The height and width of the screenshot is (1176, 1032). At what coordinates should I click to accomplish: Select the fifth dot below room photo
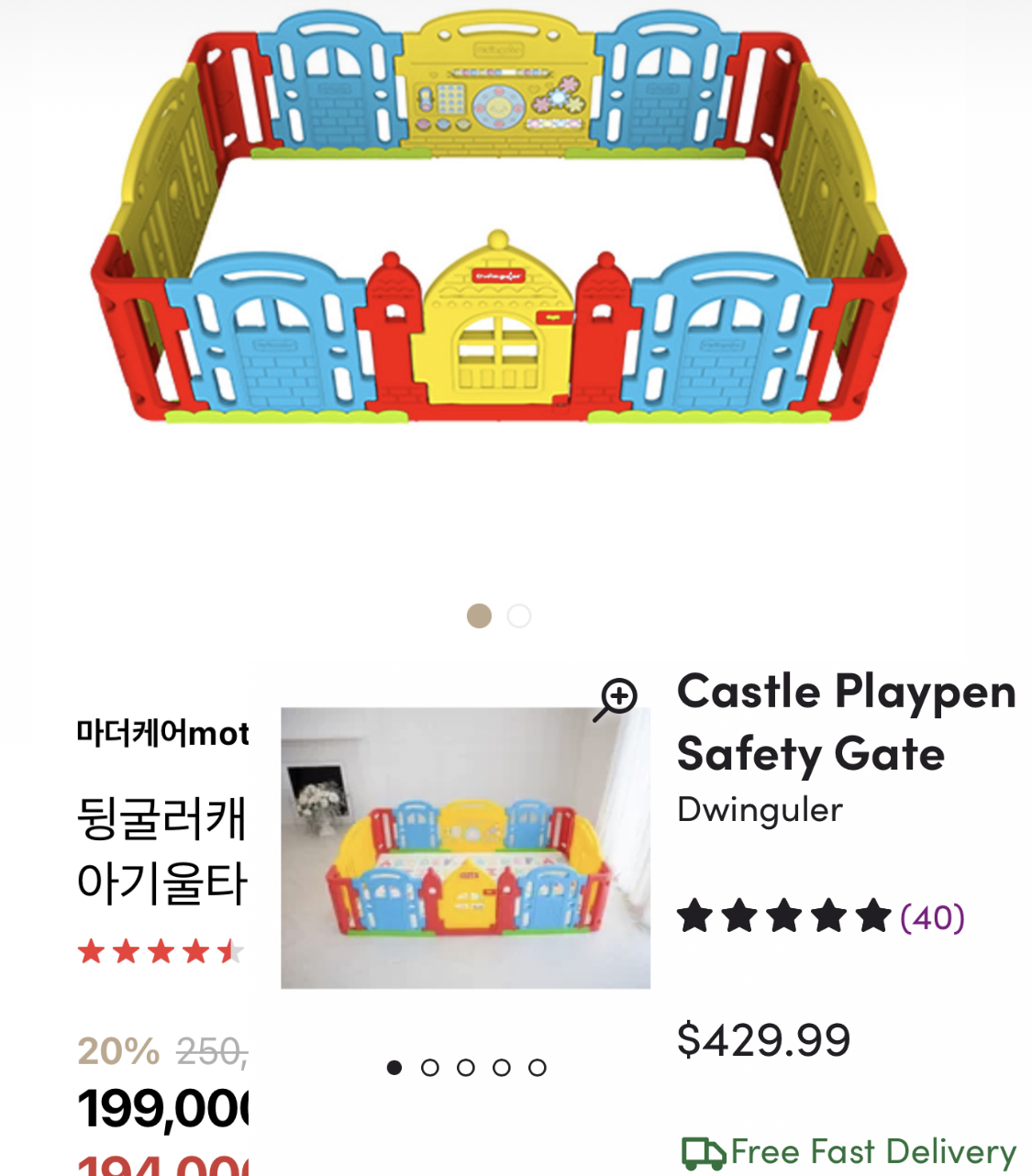tap(538, 1068)
